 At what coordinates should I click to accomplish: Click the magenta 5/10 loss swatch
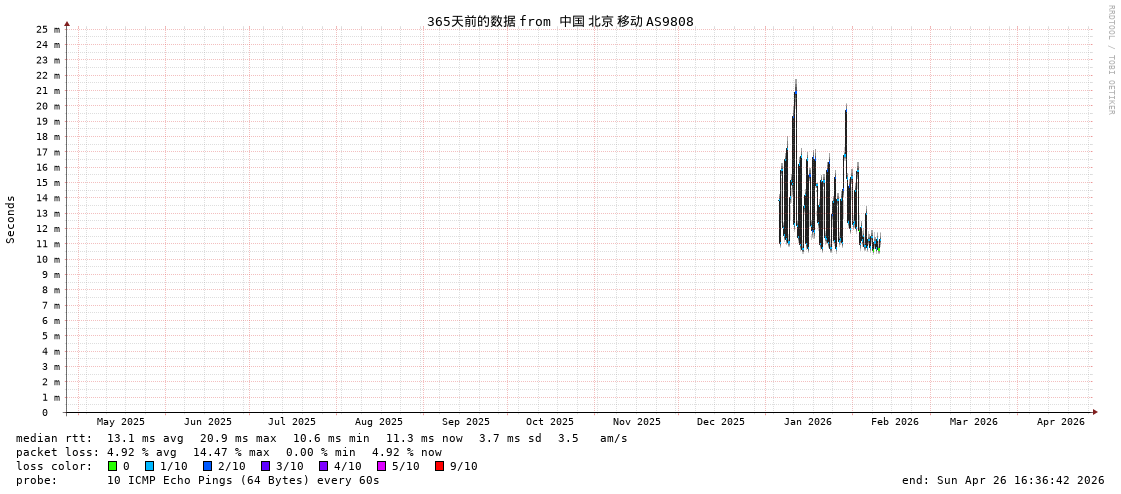point(381,466)
